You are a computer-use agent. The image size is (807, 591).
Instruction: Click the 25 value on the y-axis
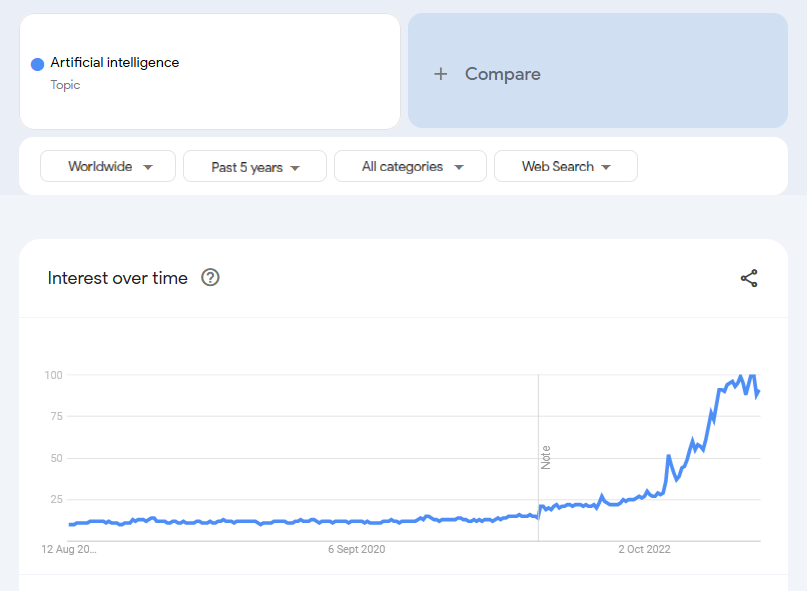pyautogui.click(x=55, y=499)
